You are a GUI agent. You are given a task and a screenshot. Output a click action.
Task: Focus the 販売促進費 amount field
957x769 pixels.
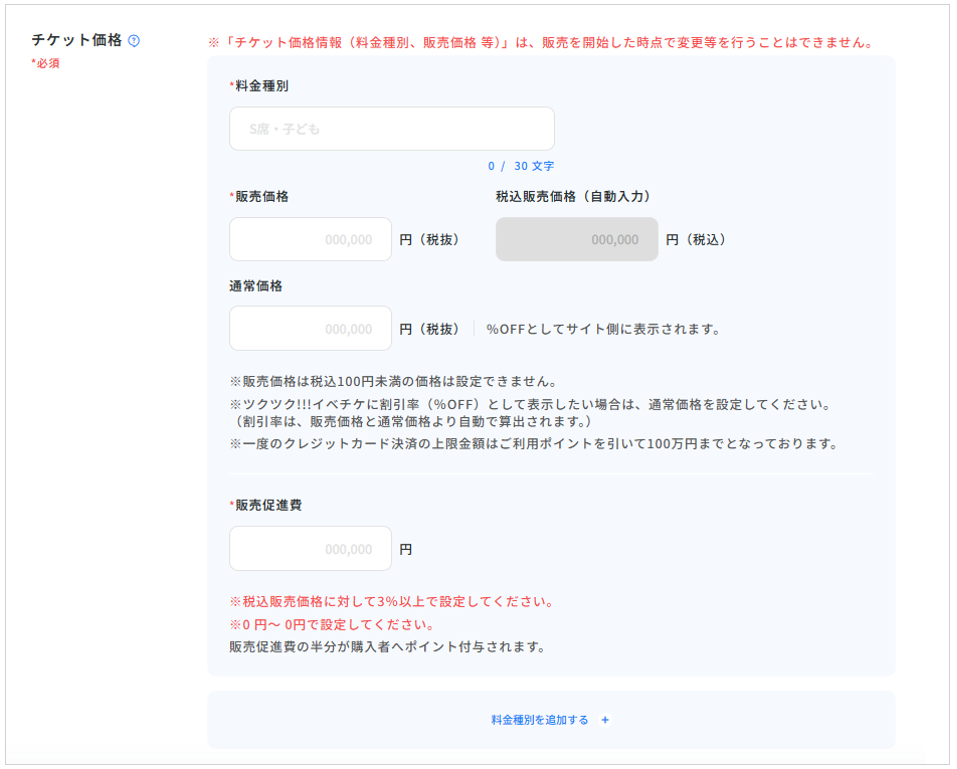pyautogui.click(x=310, y=549)
